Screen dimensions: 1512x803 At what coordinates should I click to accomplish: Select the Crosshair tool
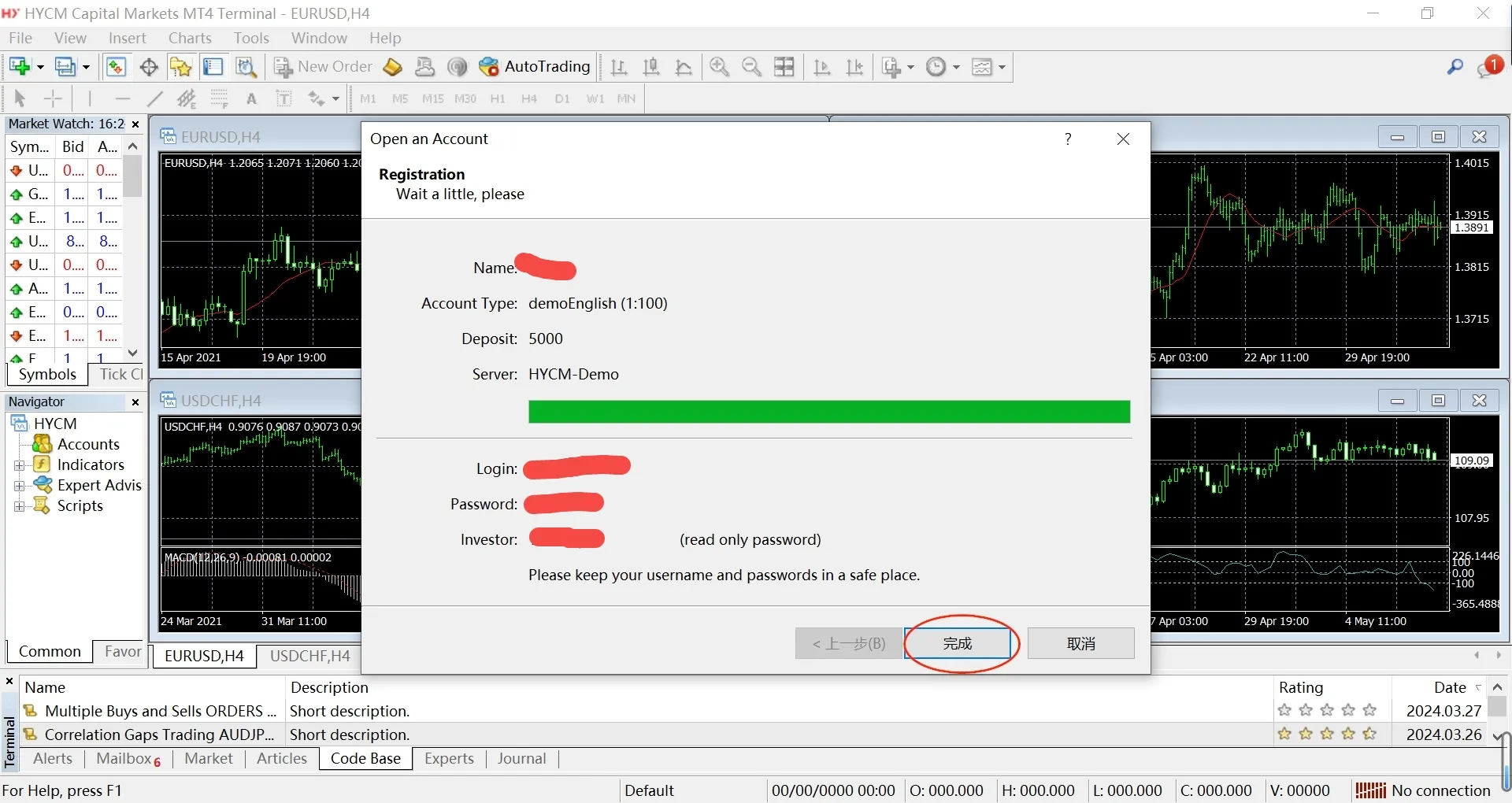tap(53, 98)
